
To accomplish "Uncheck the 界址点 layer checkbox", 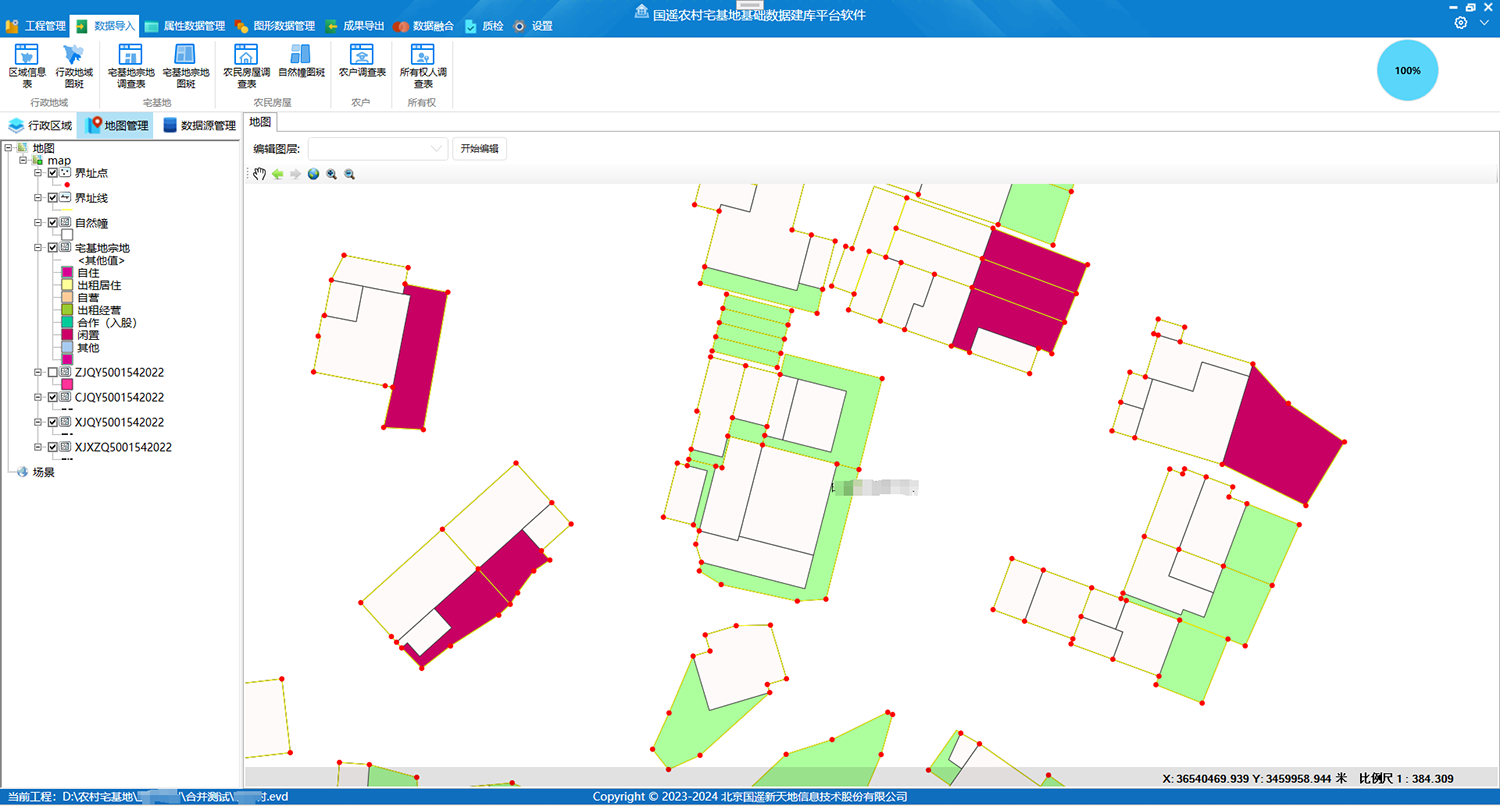I will pyautogui.click(x=53, y=173).
